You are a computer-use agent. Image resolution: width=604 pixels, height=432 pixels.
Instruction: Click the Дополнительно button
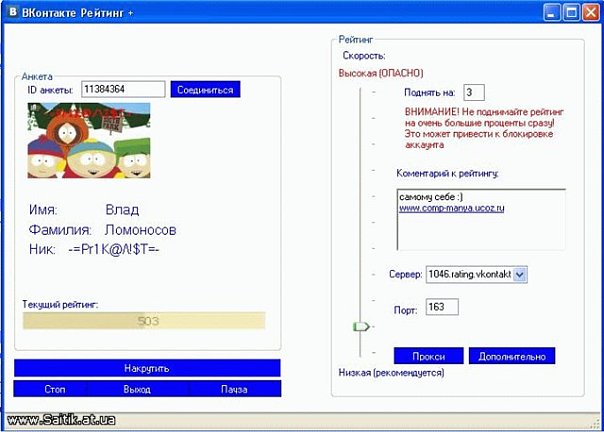tap(511, 356)
